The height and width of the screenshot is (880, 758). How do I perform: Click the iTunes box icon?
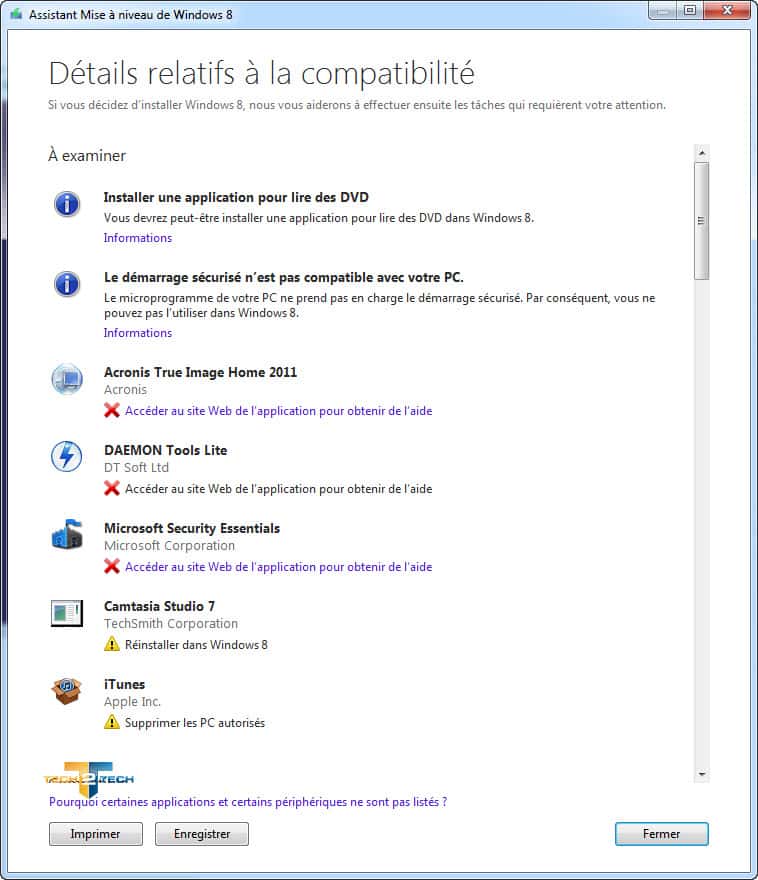[67, 691]
